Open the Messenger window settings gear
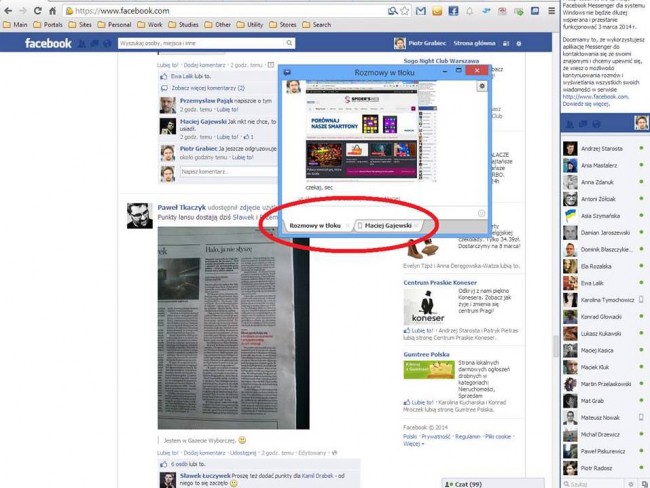 (x=482, y=86)
